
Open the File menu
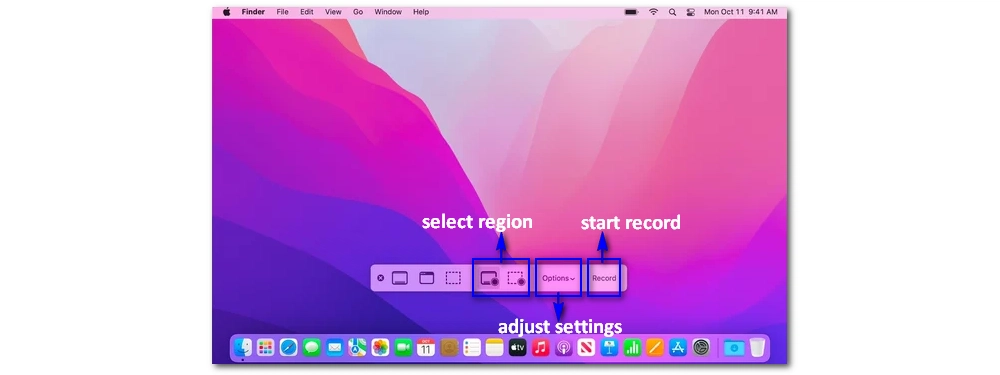coord(283,11)
